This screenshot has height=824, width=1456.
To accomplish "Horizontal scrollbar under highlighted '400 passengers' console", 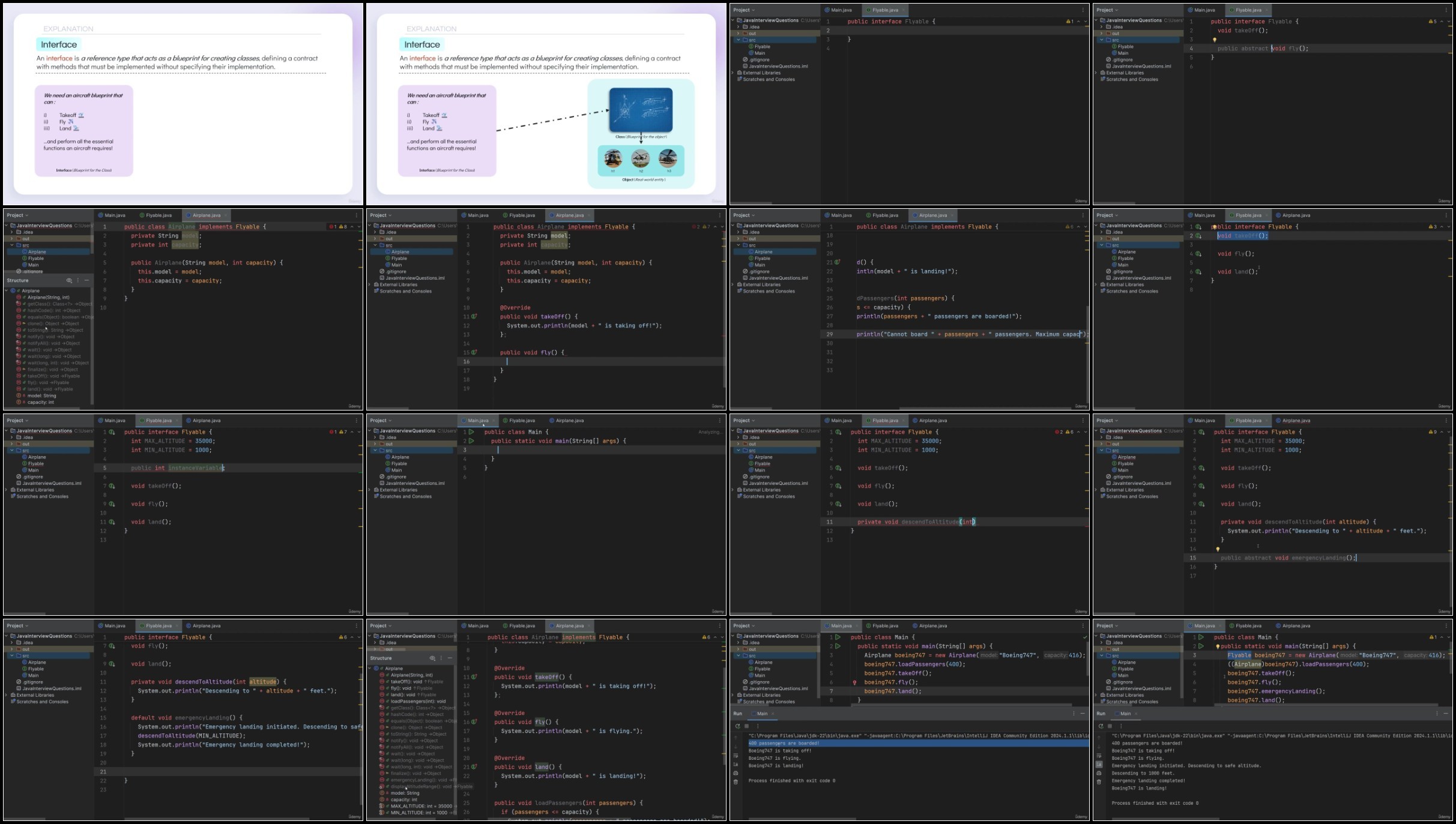I will pos(802,819).
